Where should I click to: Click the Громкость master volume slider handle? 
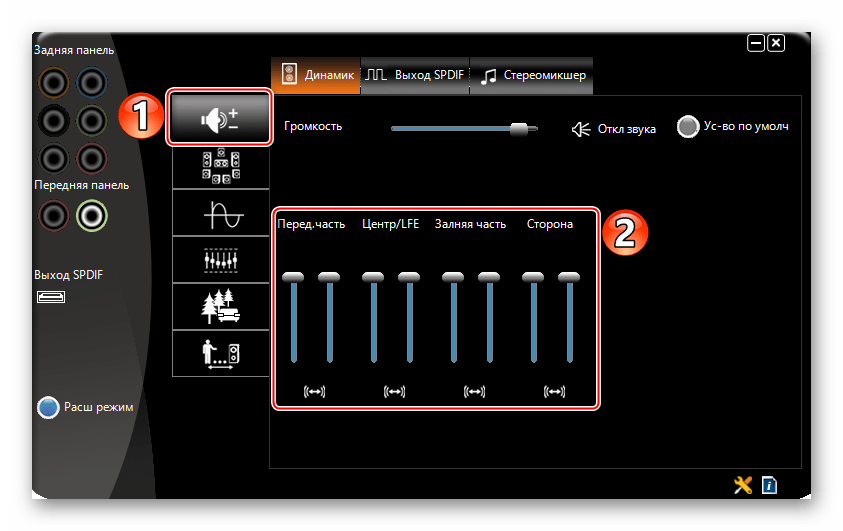tap(518, 128)
